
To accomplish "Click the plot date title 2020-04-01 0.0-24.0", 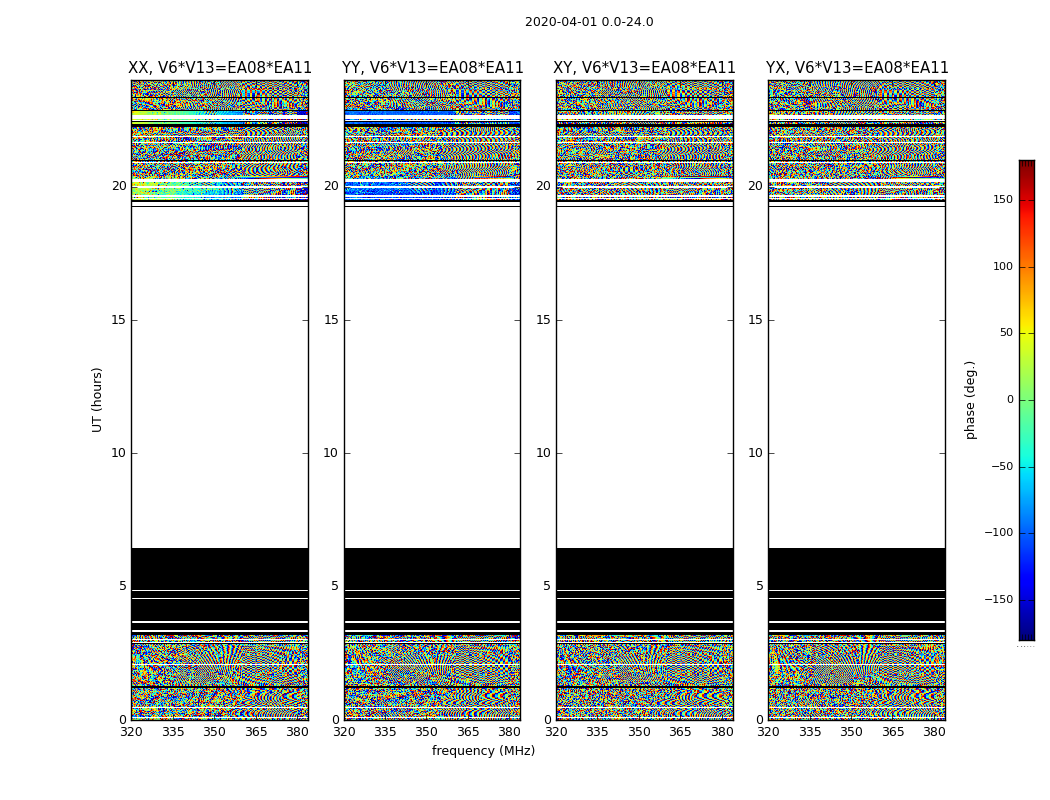I will (x=589, y=22).
